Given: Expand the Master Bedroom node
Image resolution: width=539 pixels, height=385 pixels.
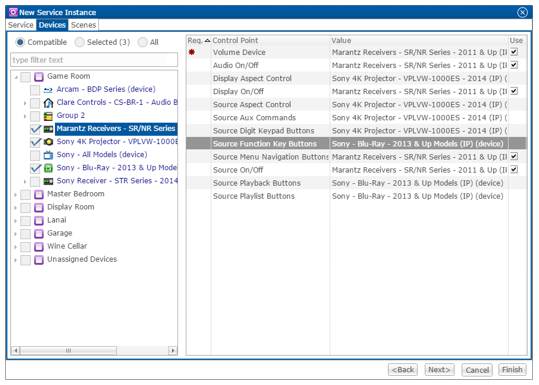Looking at the screenshot, I should point(15,195).
